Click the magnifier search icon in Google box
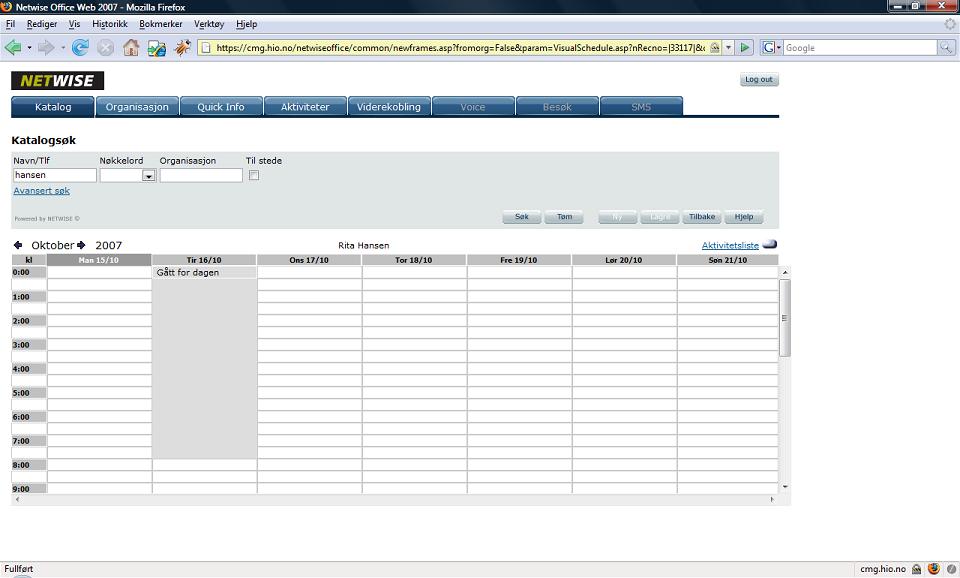The height and width of the screenshot is (578, 960). (946, 47)
